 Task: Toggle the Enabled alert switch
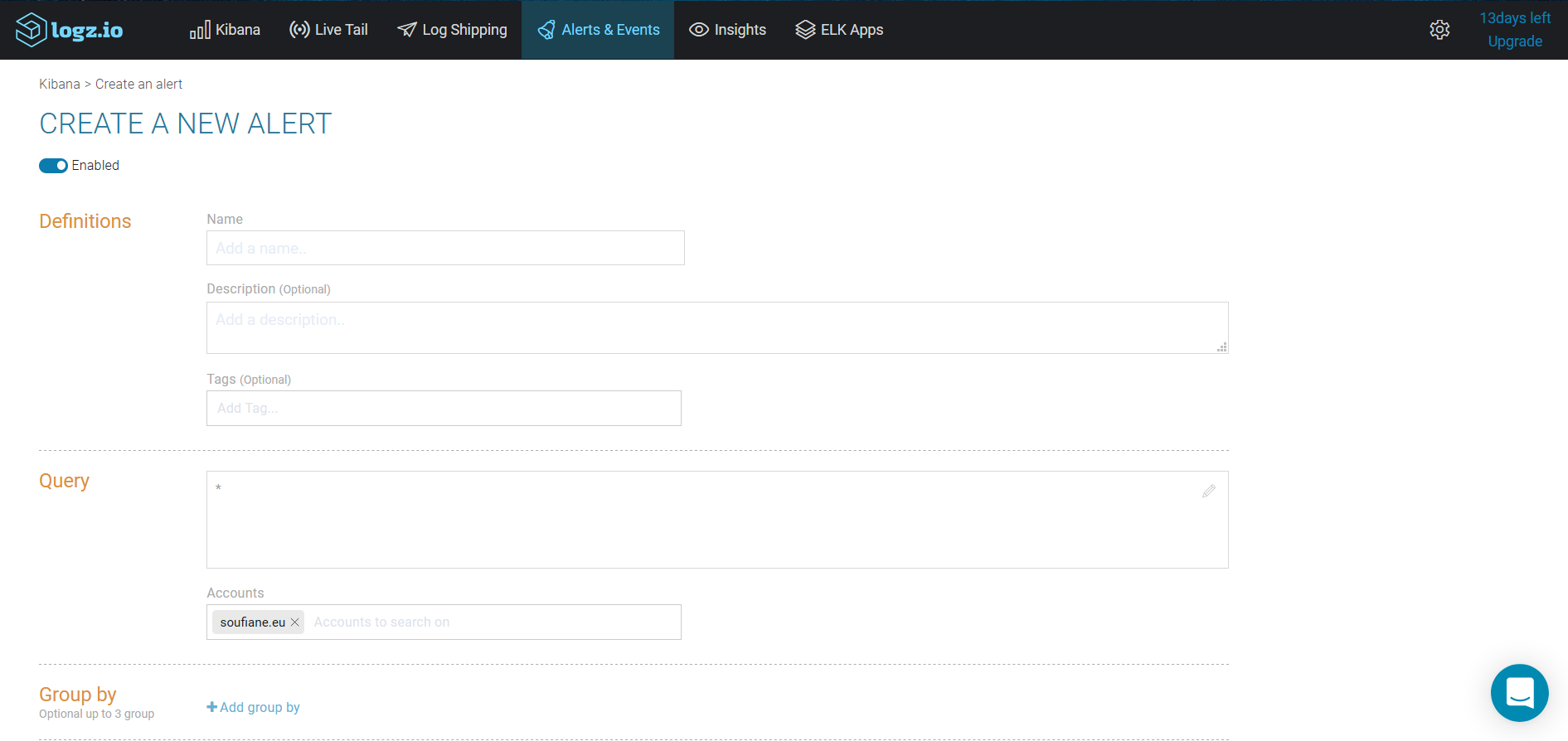53,166
